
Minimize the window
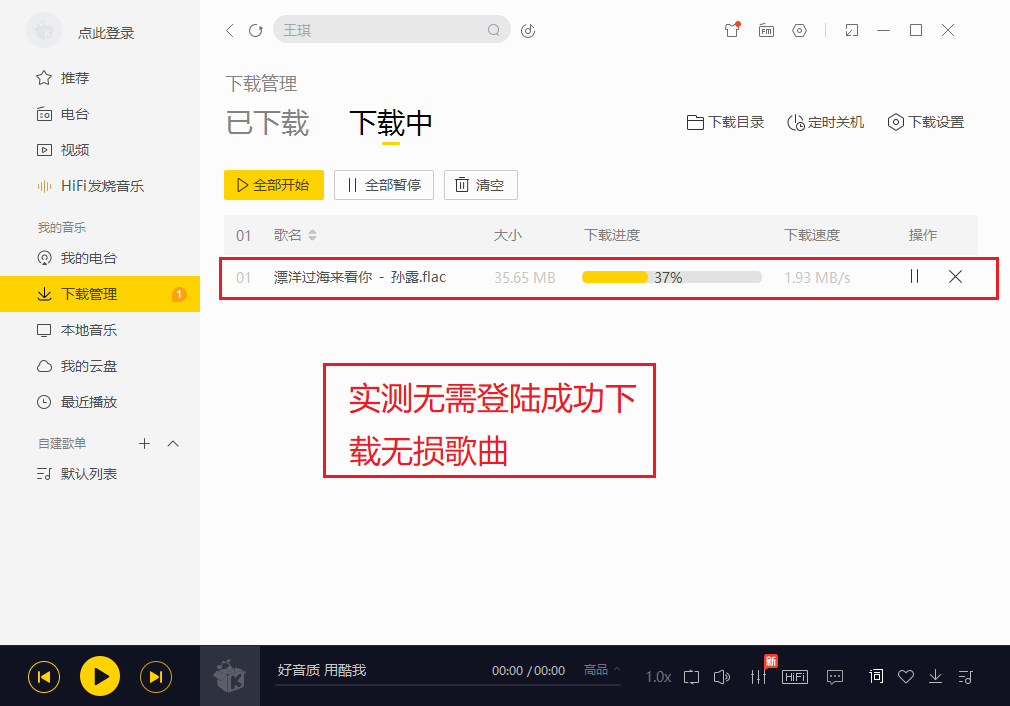tap(883, 30)
